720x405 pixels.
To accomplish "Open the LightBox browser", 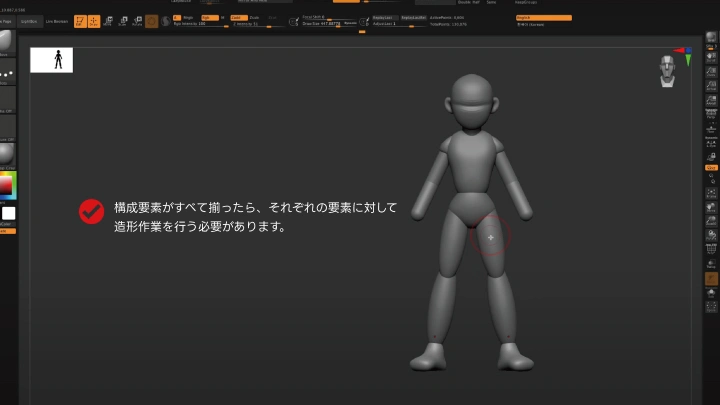I will pos(29,21).
